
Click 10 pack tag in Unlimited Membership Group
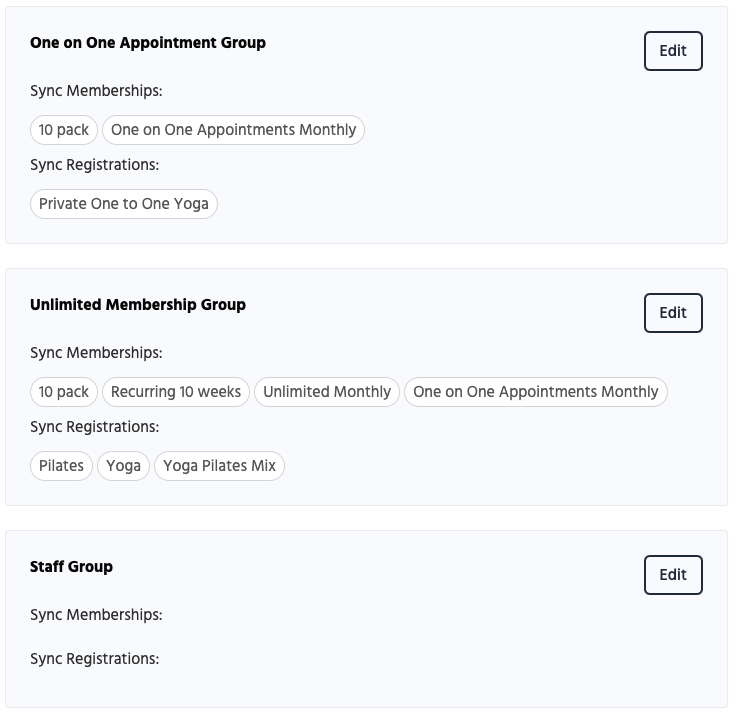64,392
